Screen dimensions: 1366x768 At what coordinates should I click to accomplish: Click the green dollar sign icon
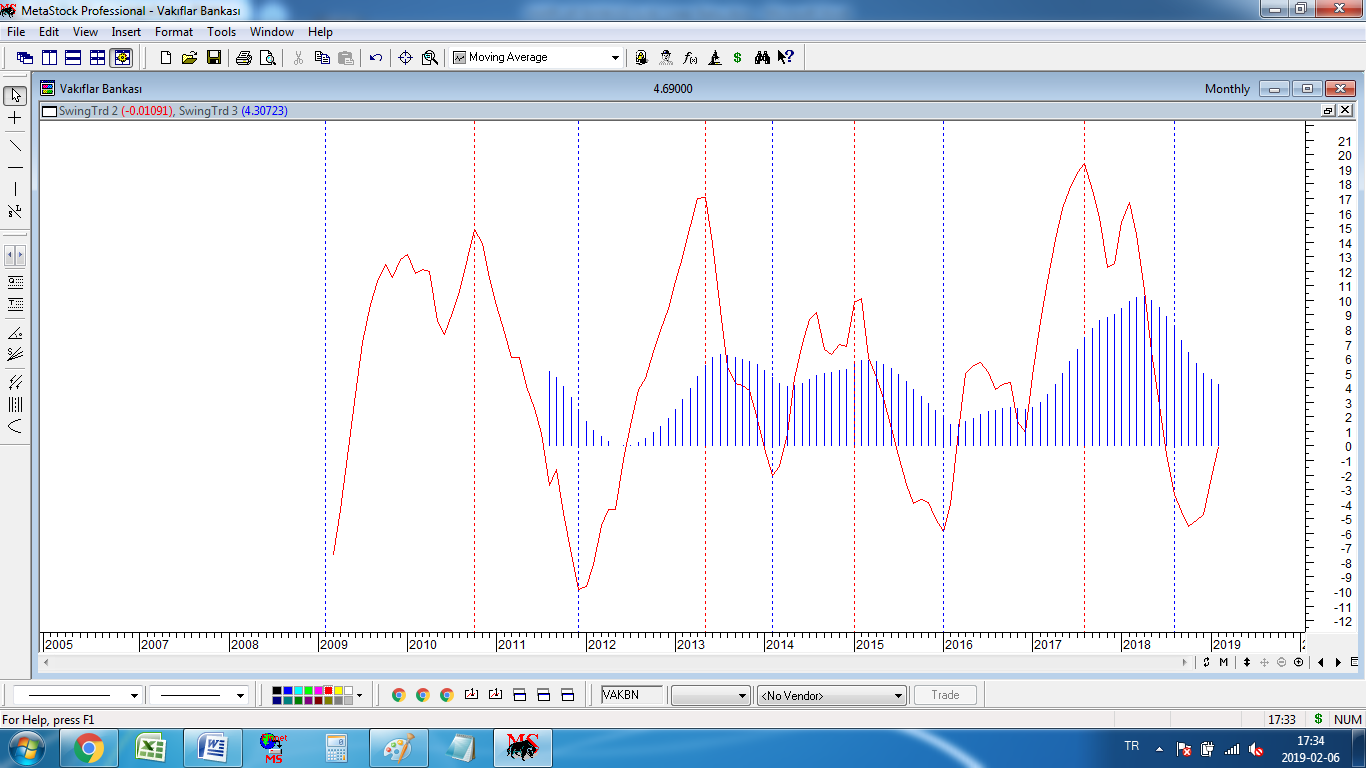738,58
